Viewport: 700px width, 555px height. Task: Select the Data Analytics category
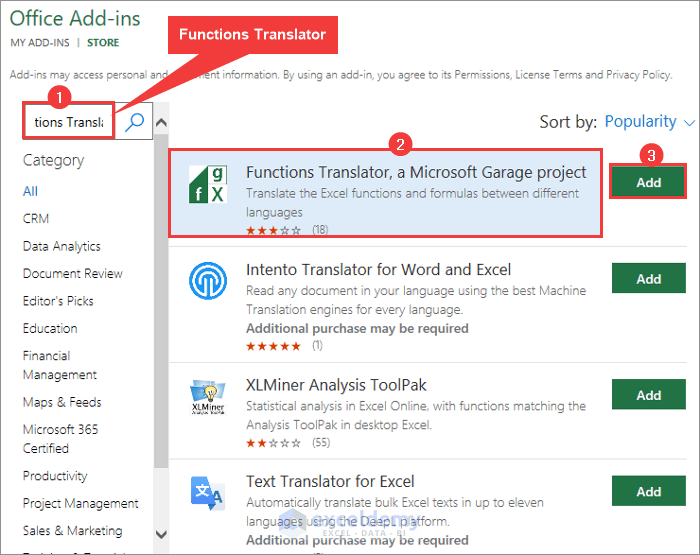[x=62, y=246]
